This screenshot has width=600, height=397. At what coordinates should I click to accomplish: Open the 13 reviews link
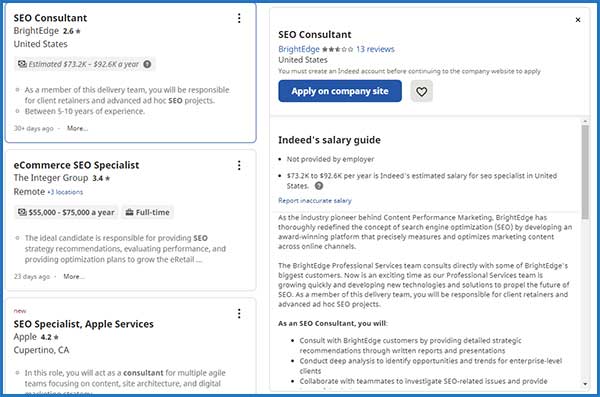pyautogui.click(x=375, y=49)
